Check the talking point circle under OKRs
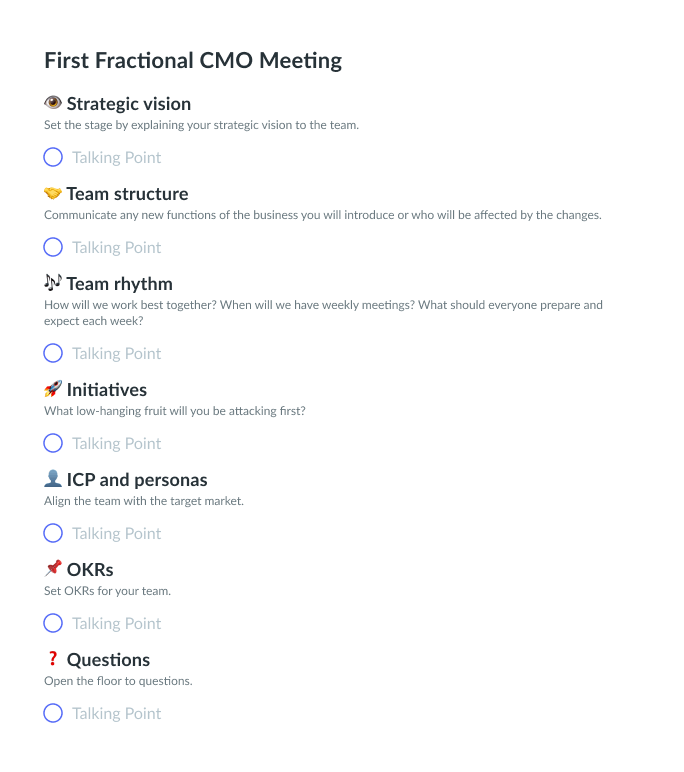This screenshot has height=772, width=684. [53, 623]
